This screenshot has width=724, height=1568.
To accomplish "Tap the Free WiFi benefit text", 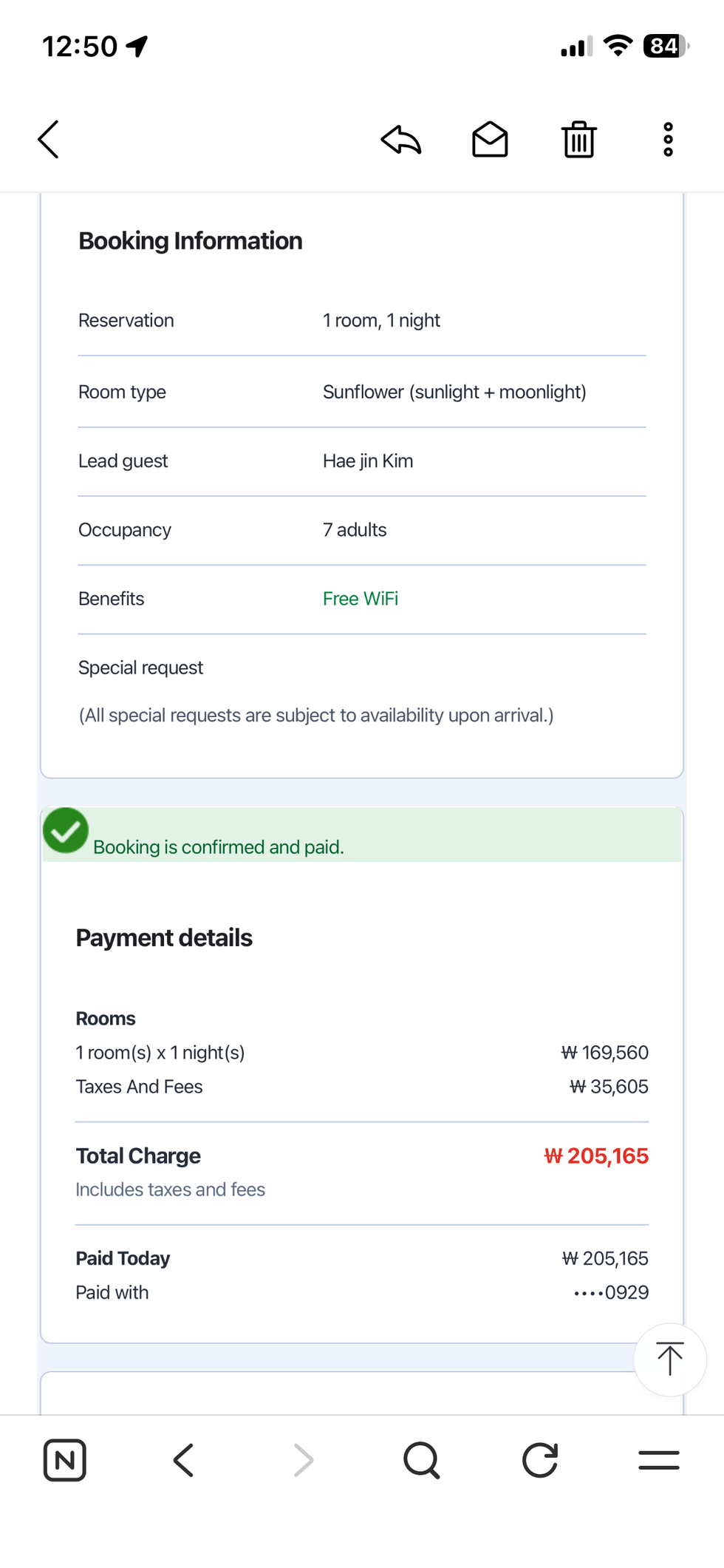I will click(361, 599).
